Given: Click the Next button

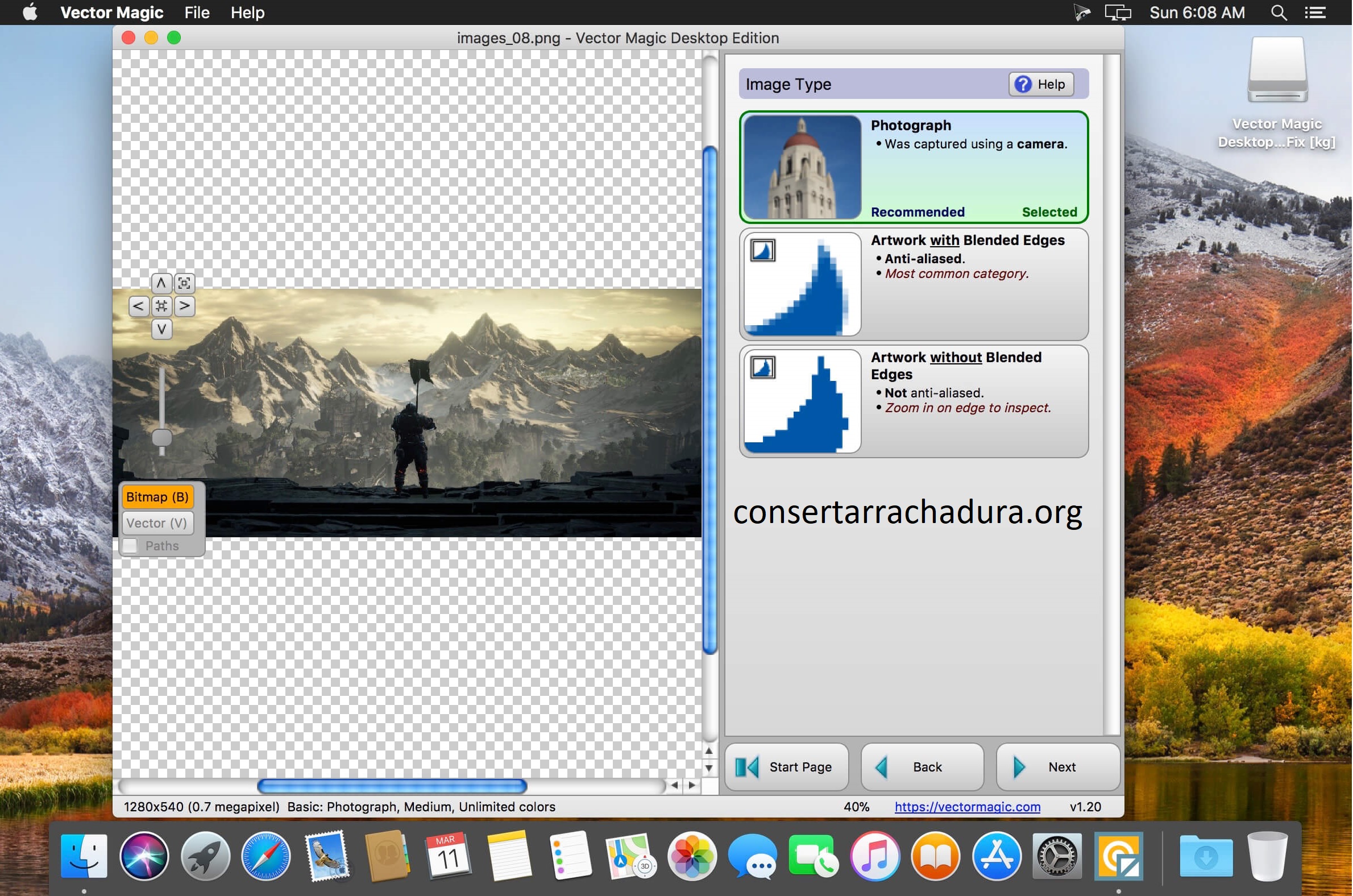Looking at the screenshot, I should point(1057,767).
